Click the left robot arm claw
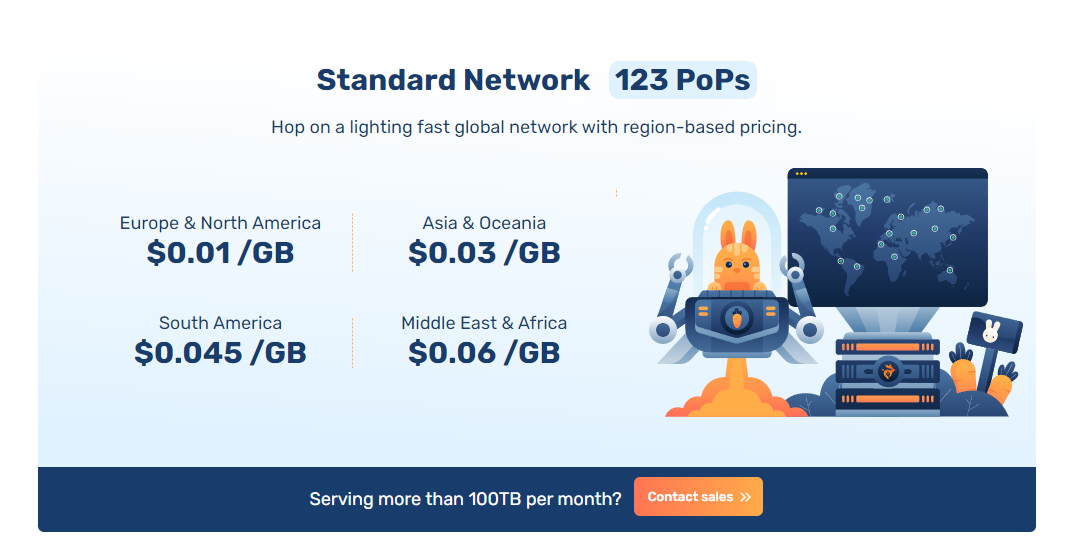 [x=678, y=266]
